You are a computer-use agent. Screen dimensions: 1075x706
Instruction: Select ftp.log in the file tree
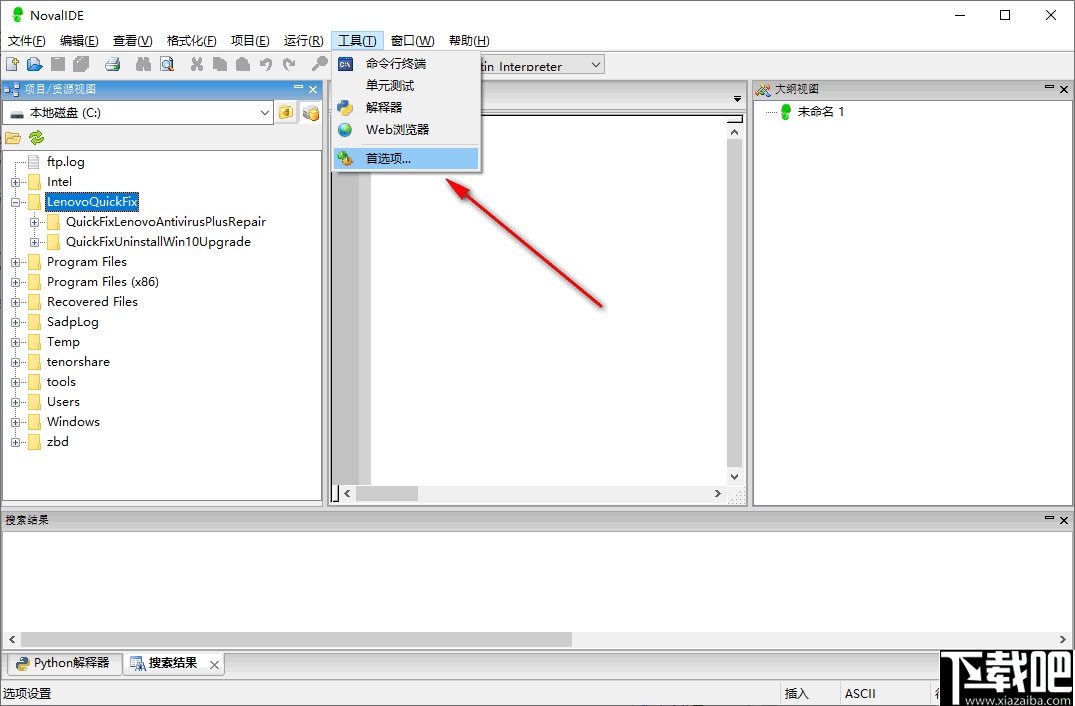click(x=66, y=162)
